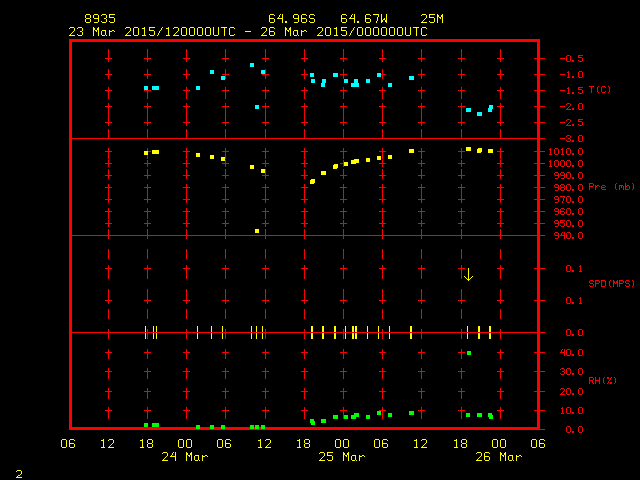Select the isolated green RH point near 40%
Viewport: 640px width, 480px height.
pyautogui.click(x=469, y=353)
